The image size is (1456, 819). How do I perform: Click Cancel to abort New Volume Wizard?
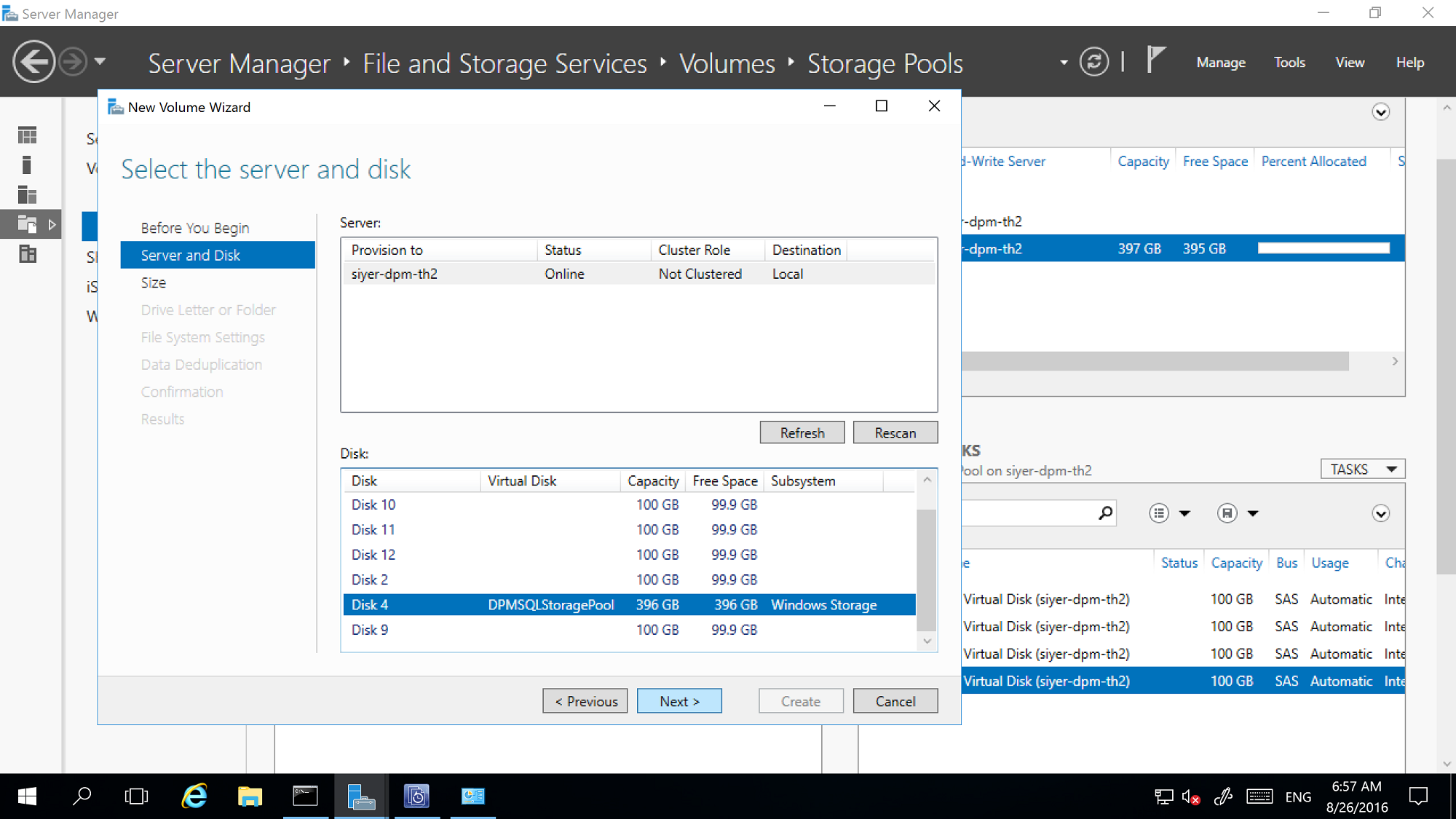[894, 701]
